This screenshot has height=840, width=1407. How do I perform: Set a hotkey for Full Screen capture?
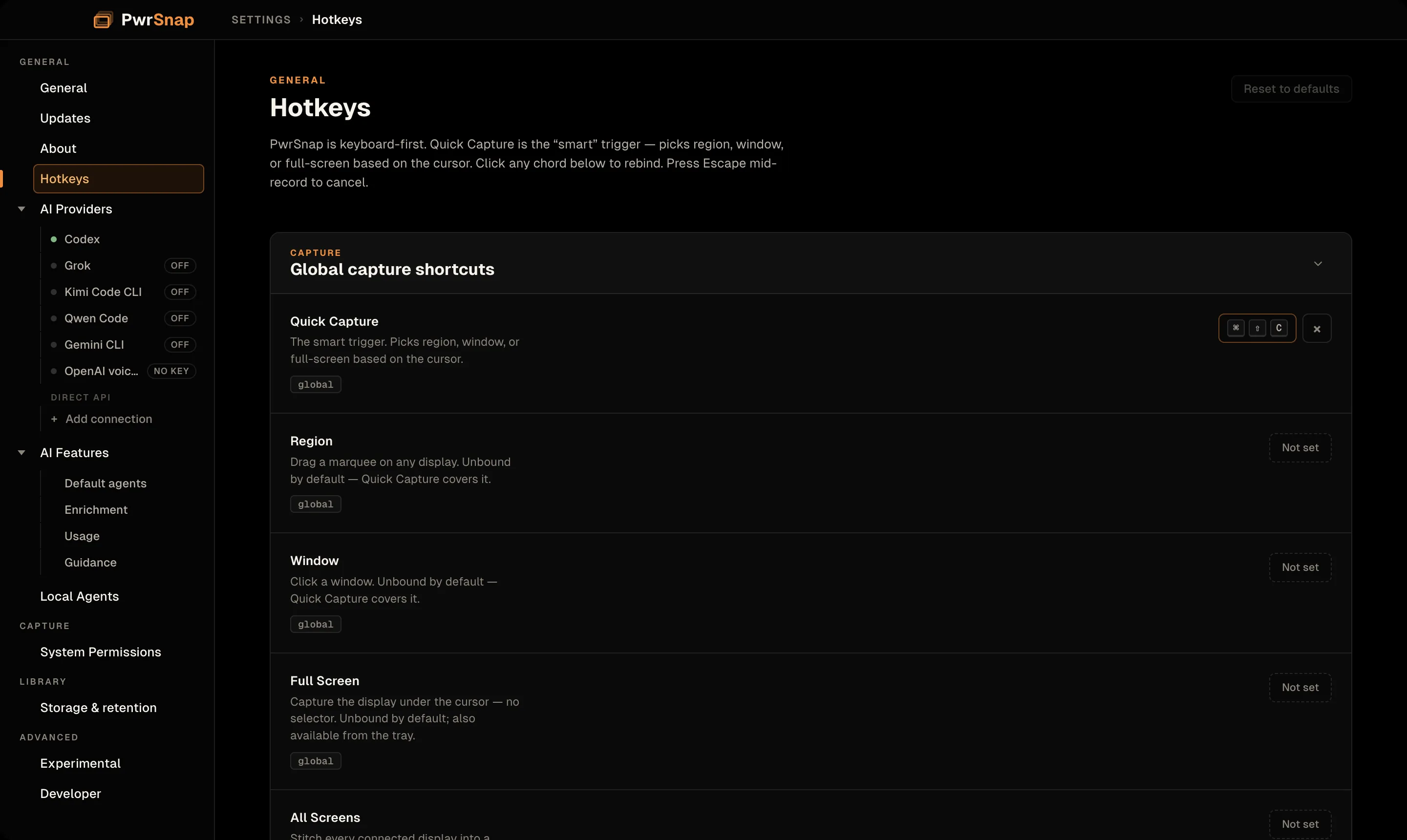pyautogui.click(x=1300, y=687)
